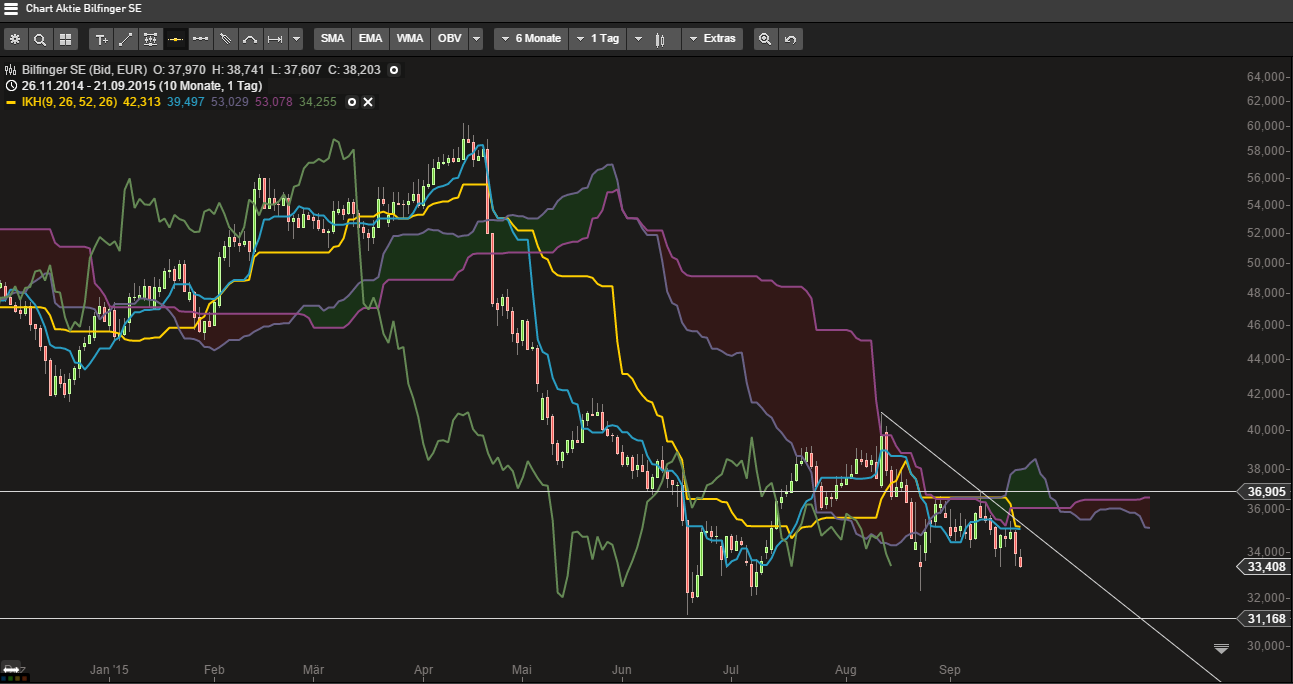Screen dimensions: 1293x684
Task: Add WMA indicator
Action: click(x=410, y=39)
